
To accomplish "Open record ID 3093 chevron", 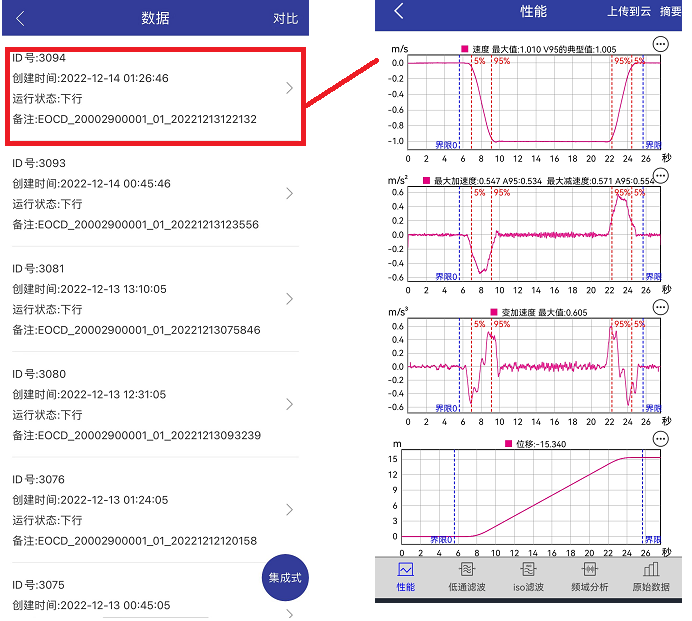I will point(290,193).
